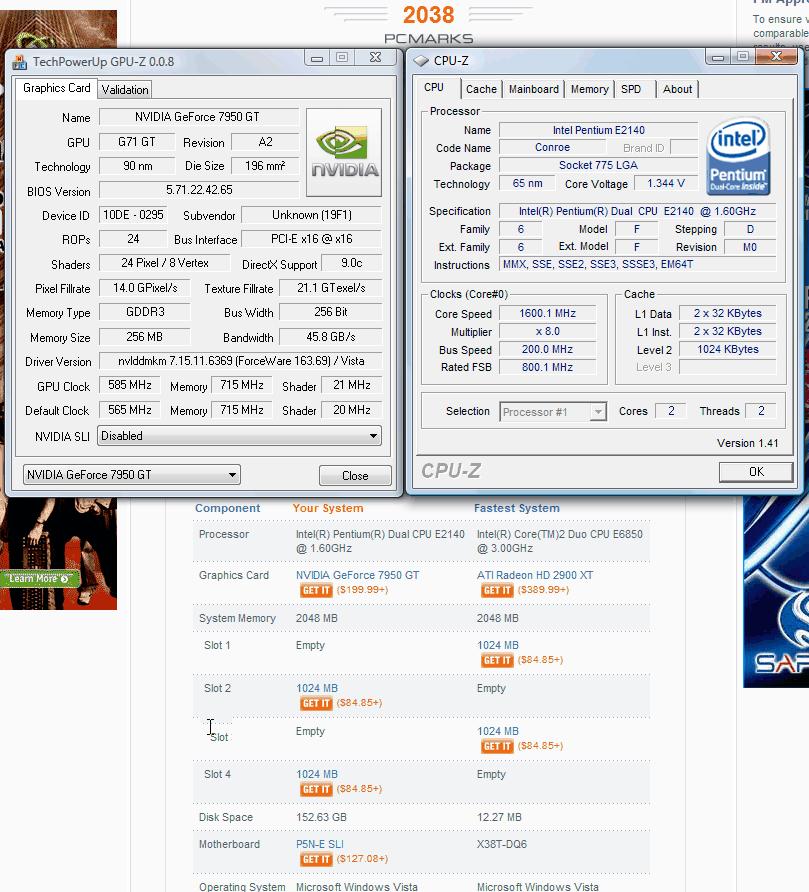Click the Core Voltage value 1.344 V
The width and height of the screenshot is (809, 892).
(666, 183)
